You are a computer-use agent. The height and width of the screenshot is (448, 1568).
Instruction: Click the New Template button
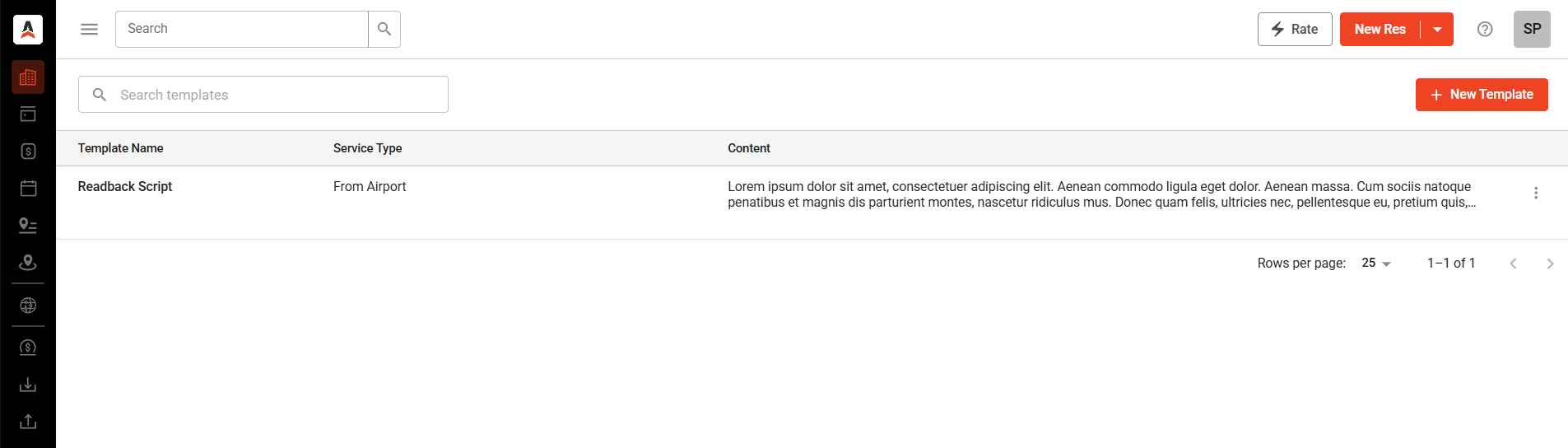click(x=1482, y=95)
